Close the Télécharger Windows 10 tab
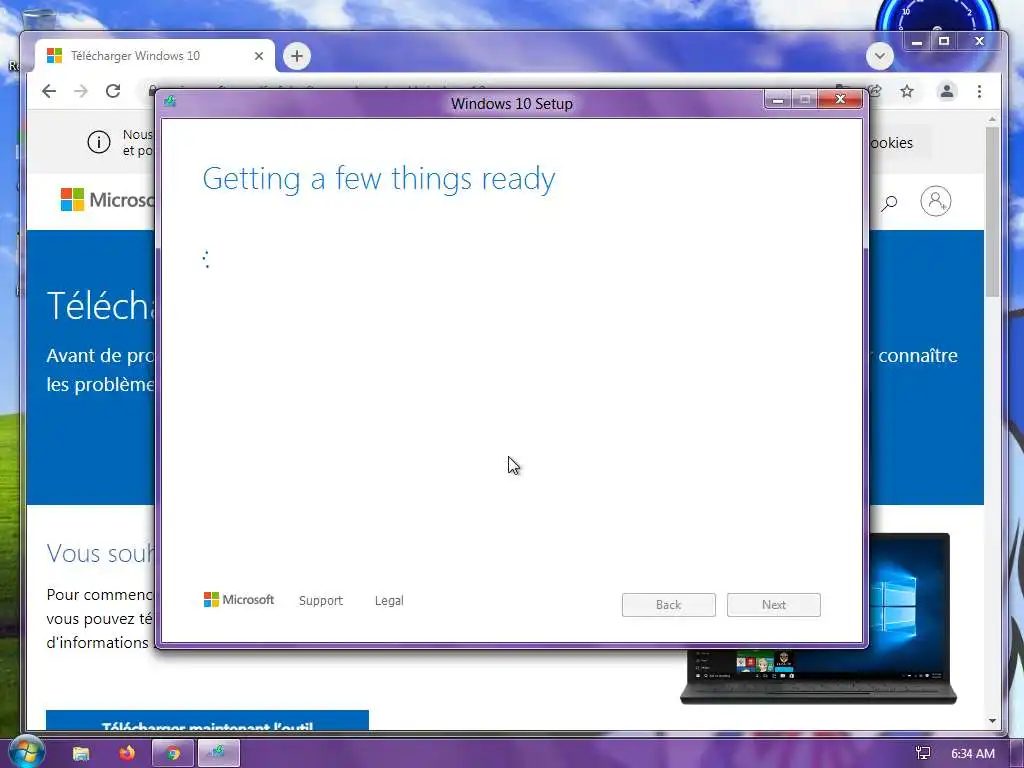Viewport: 1024px width, 768px height. click(259, 56)
